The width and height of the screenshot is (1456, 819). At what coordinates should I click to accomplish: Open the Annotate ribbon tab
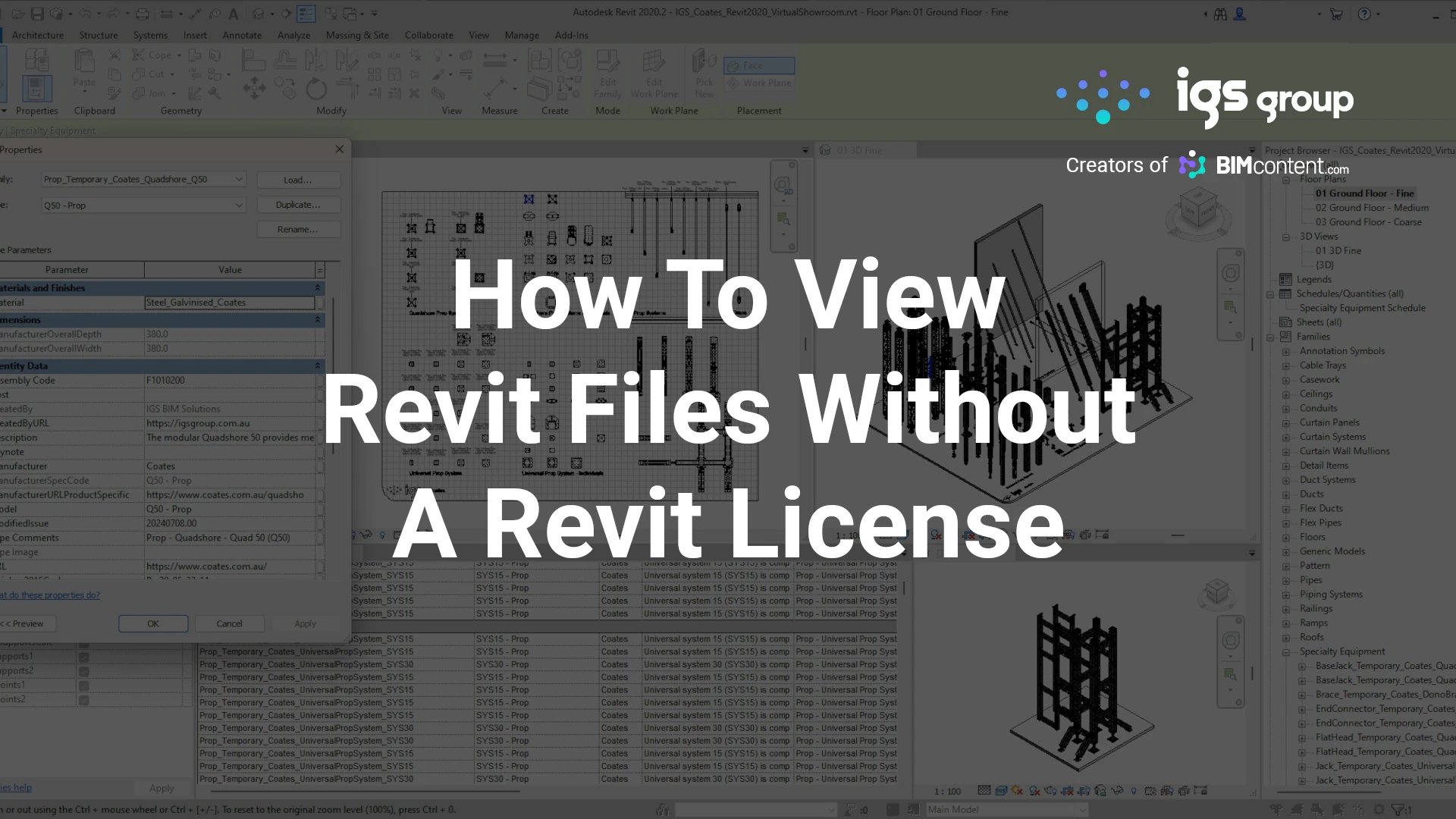tap(242, 35)
